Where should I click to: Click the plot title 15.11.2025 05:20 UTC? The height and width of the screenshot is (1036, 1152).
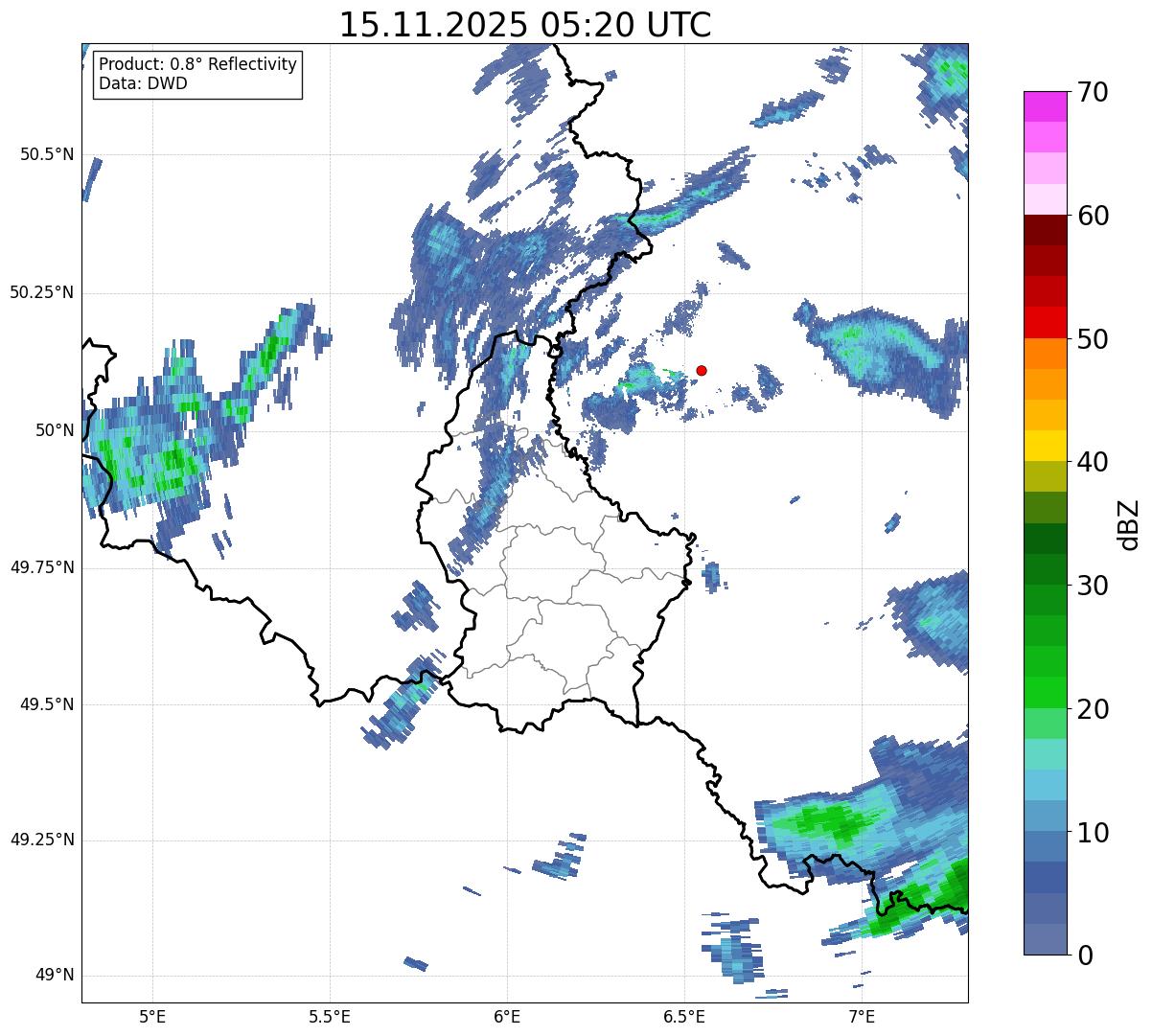pyautogui.click(x=525, y=24)
